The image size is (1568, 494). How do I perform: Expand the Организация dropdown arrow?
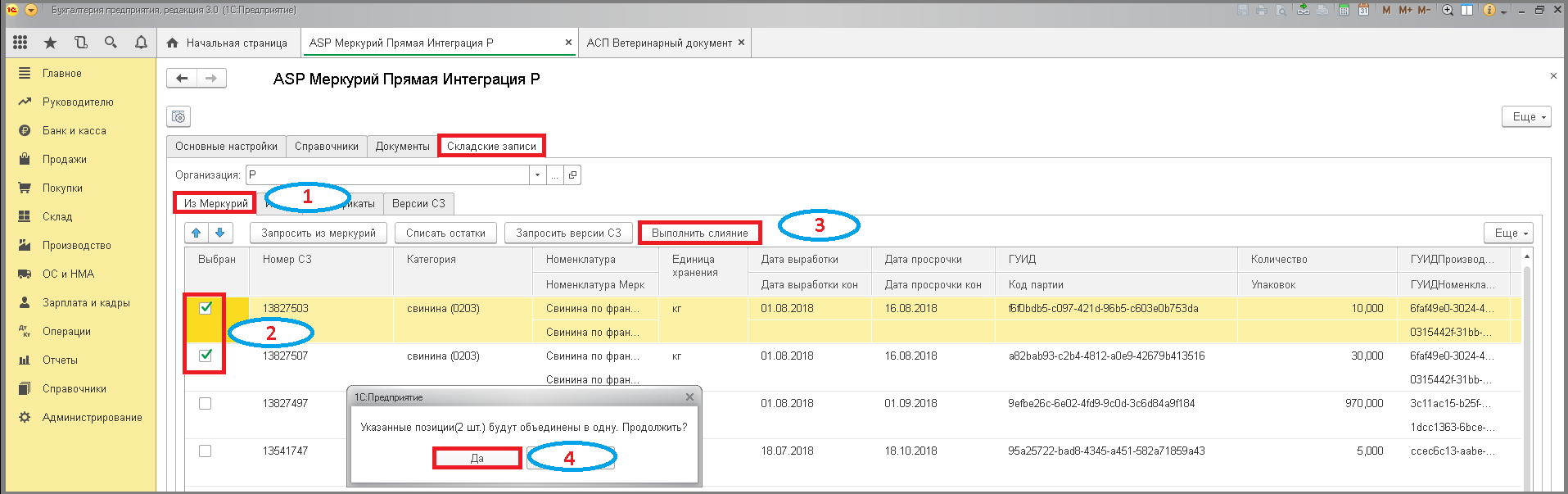coord(537,174)
